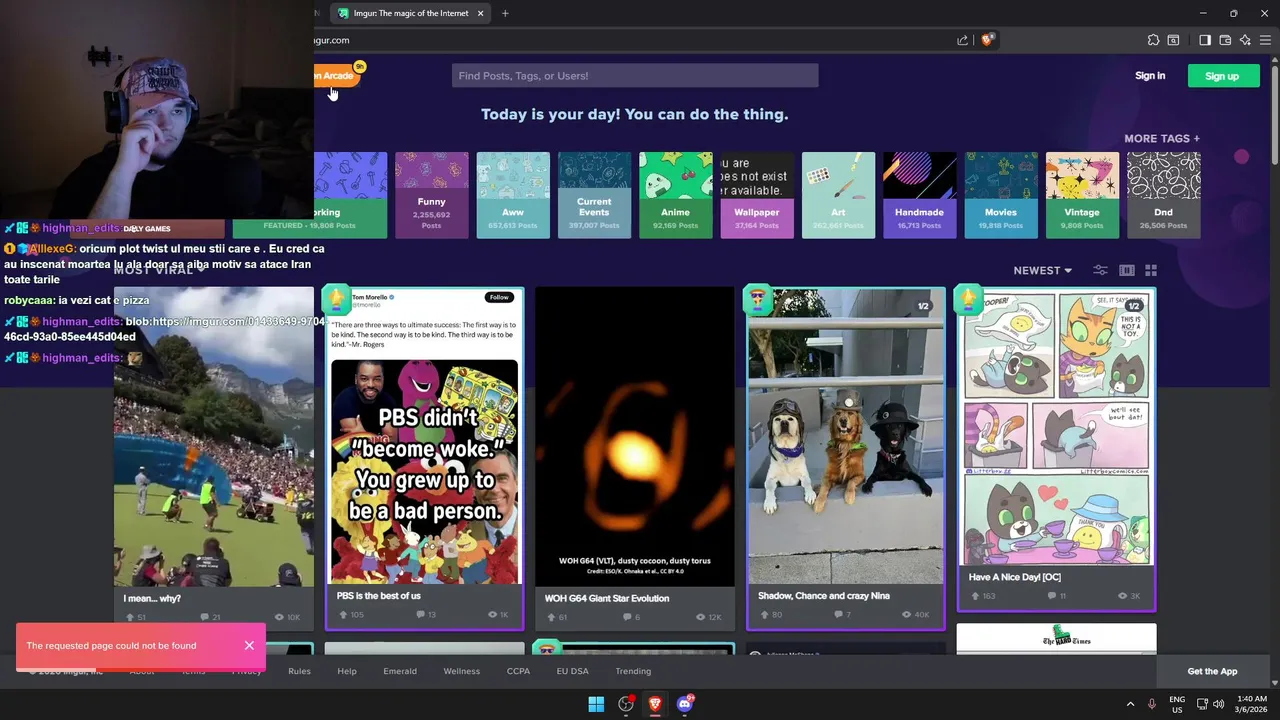Image resolution: width=1280 pixels, height=720 pixels.
Task: Toggle the browser sidebar panel icon
Action: pyautogui.click(x=1205, y=40)
